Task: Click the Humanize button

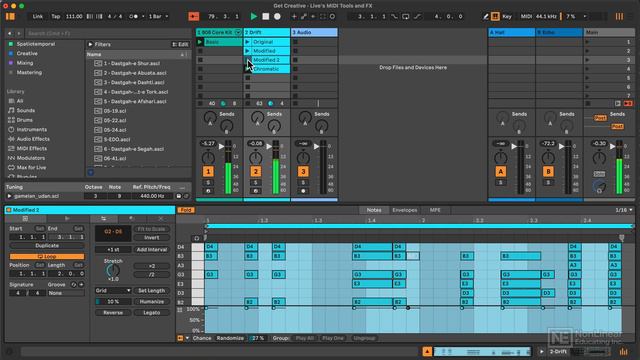Action: click(151, 302)
